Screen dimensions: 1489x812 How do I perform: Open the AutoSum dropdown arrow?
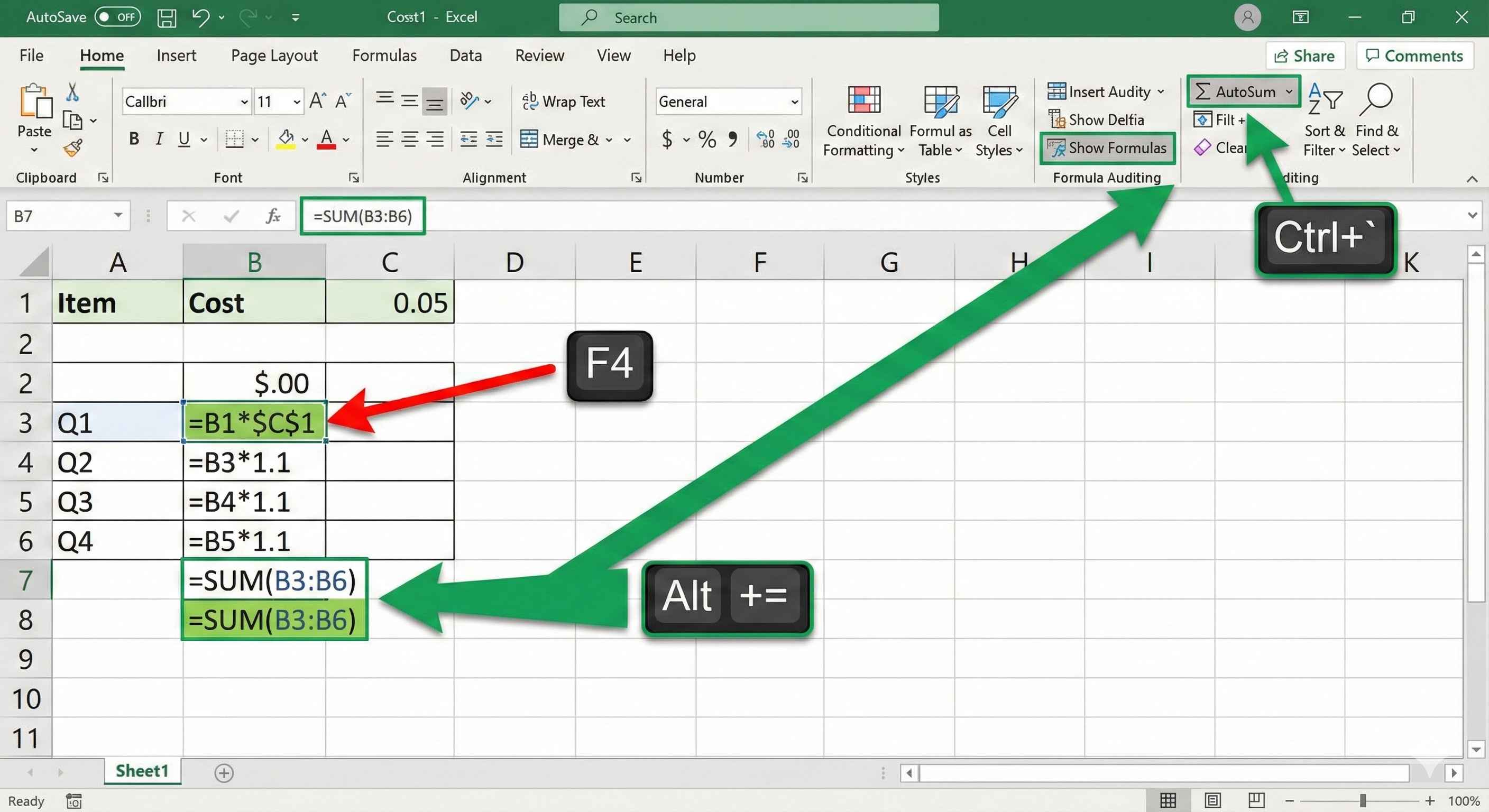point(1289,92)
